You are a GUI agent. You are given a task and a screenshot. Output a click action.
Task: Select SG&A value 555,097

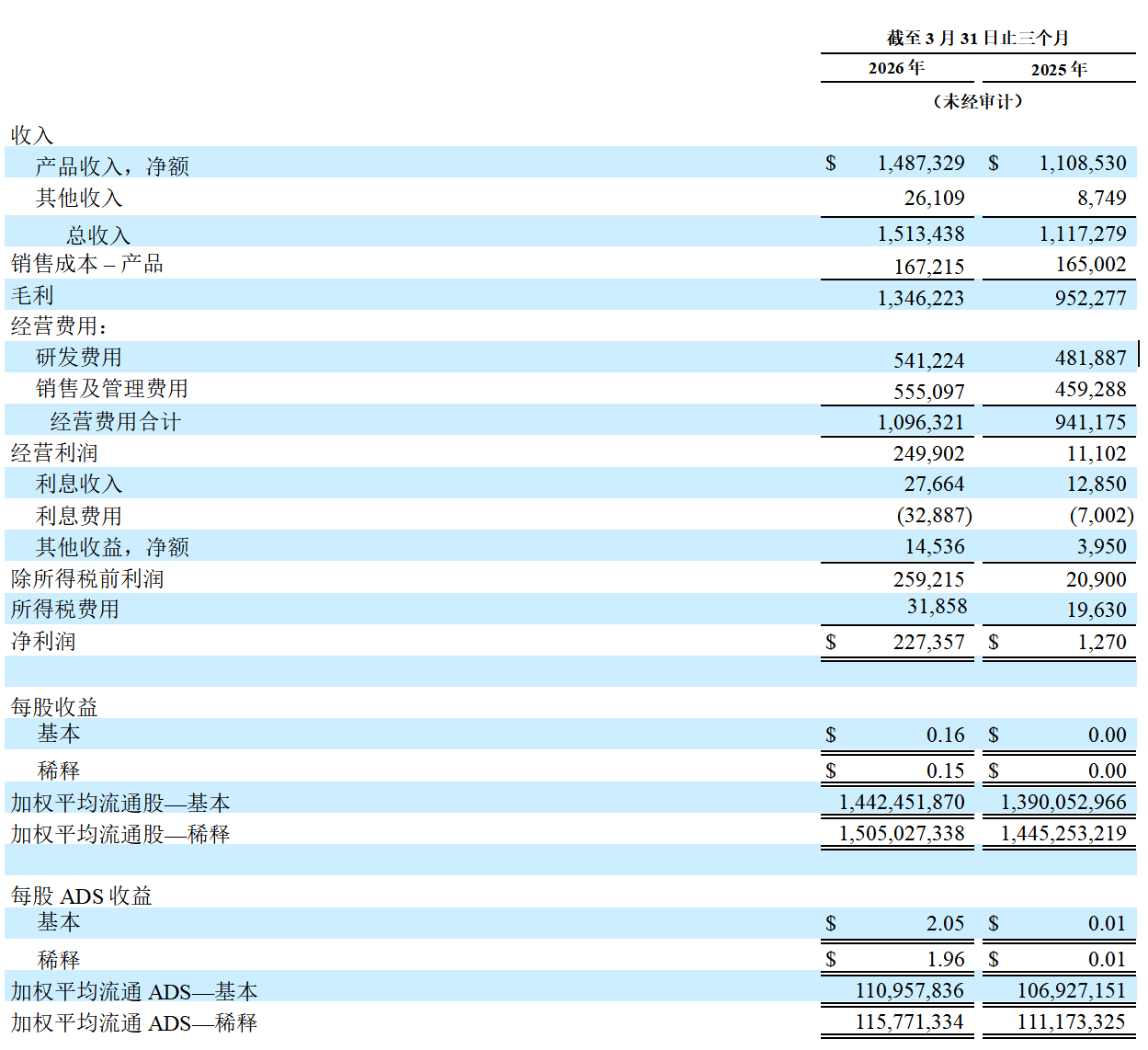(x=929, y=393)
